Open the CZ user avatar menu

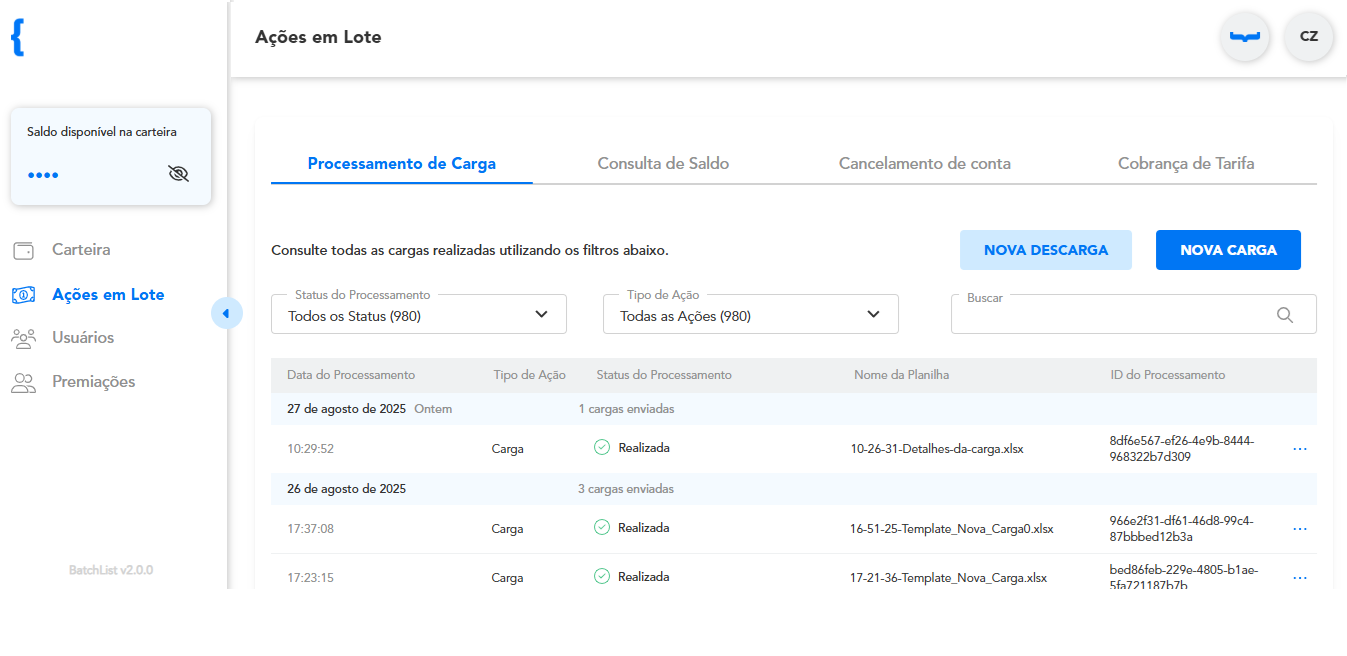tap(1309, 37)
